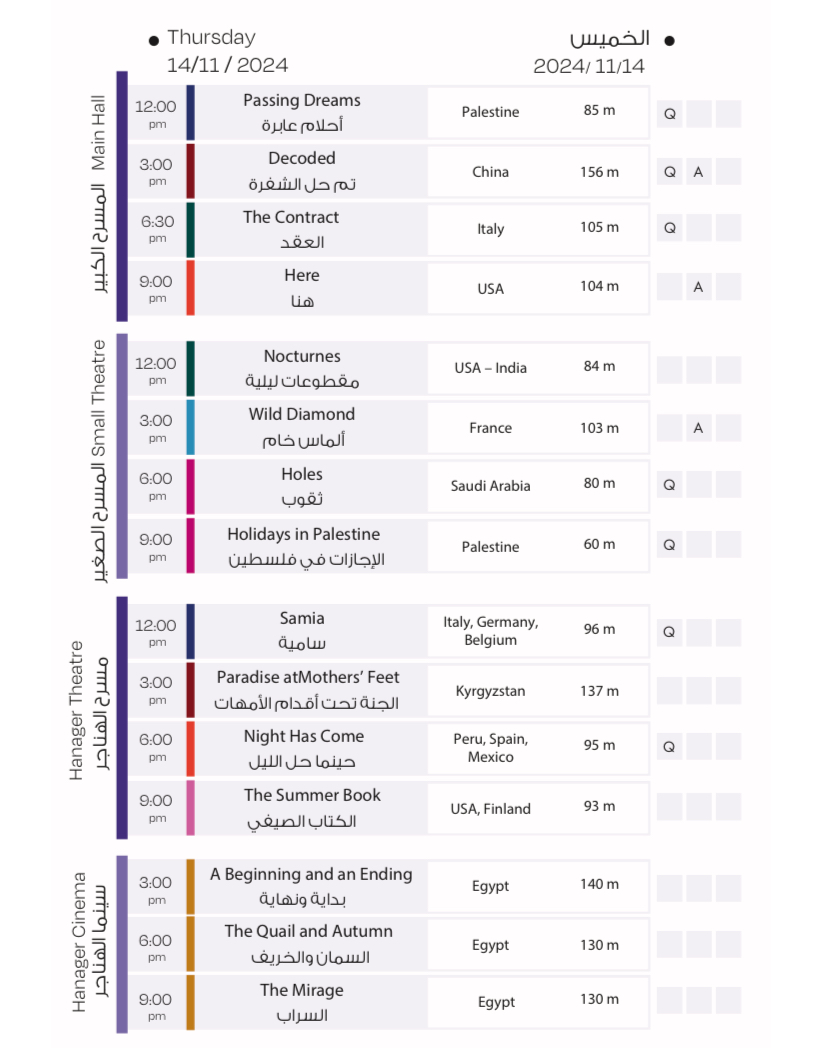The height and width of the screenshot is (1048, 828).
Task: Click the A badge for the film Here
Action: coord(698,287)
